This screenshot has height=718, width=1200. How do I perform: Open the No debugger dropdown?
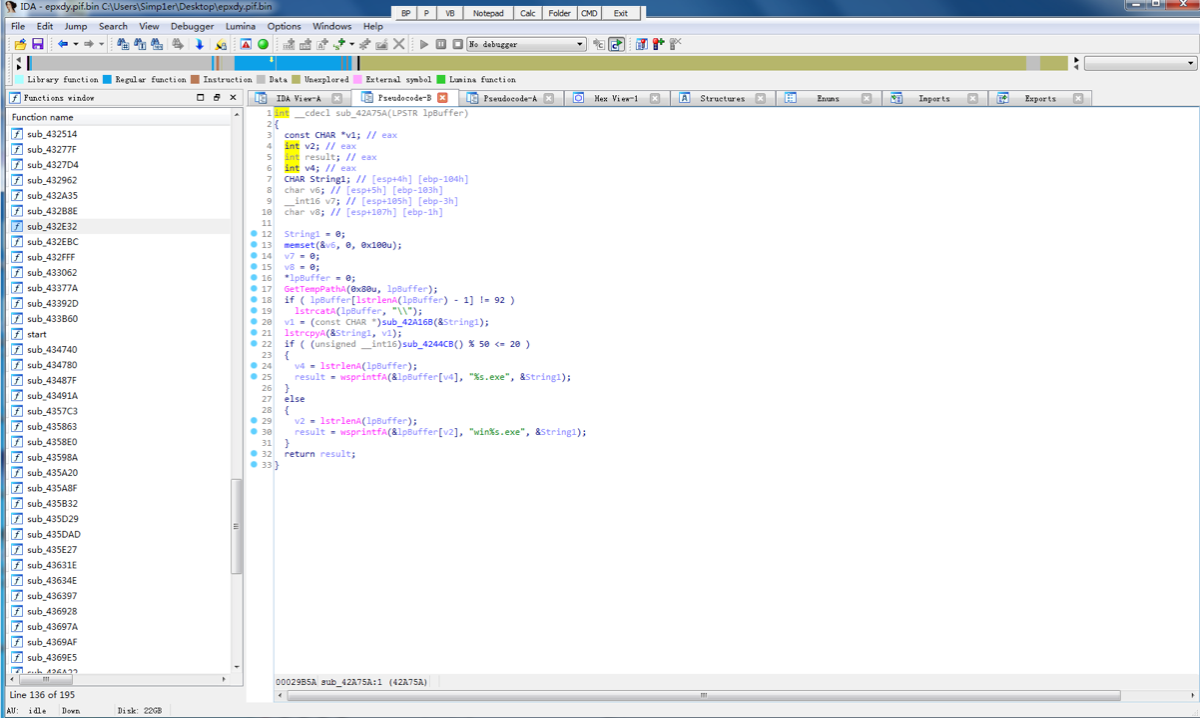(526, 44)
